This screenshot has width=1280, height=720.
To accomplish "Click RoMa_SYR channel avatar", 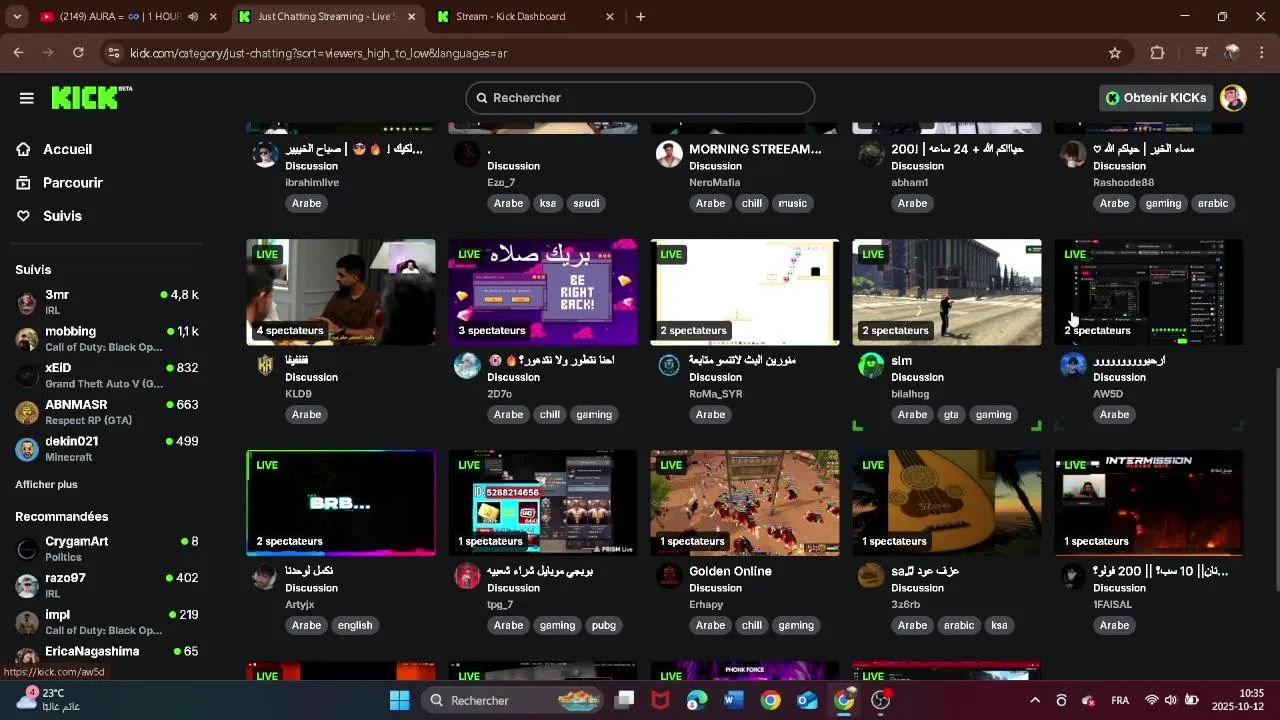I will pos(669,365).
